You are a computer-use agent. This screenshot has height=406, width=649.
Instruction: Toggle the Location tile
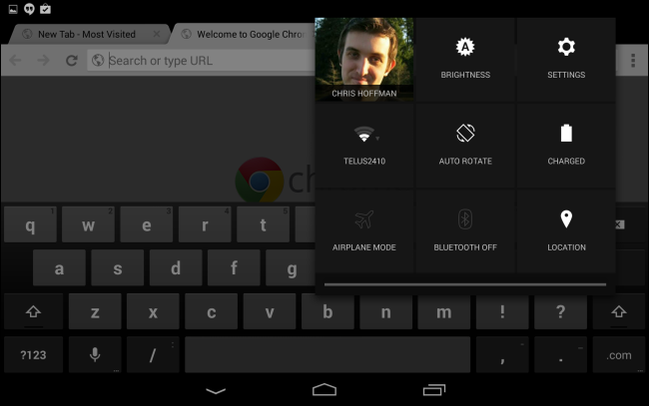tap(566, 232)
